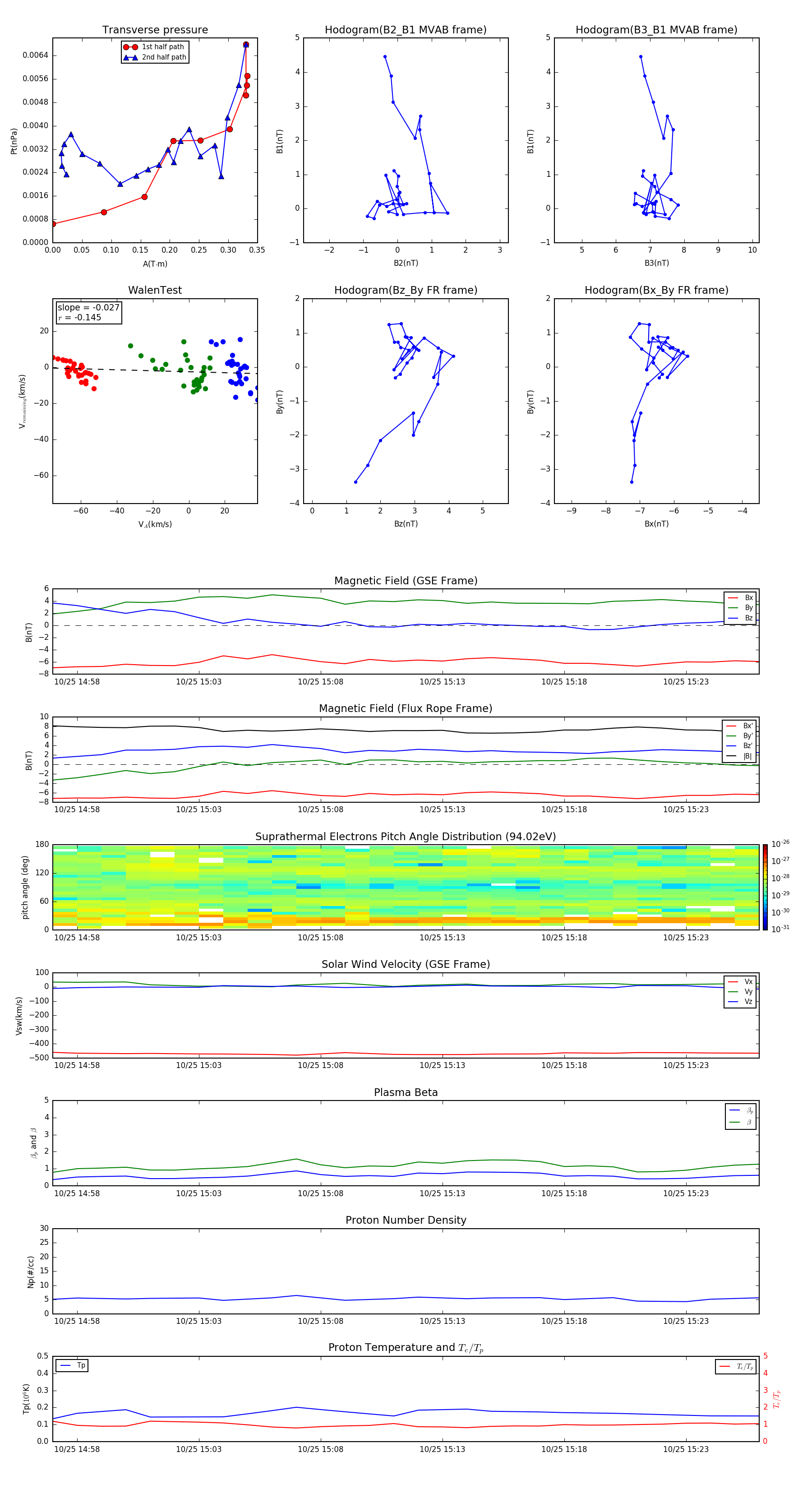The image size is (812, 1489).
Task: Click the 'Bz(nT)' axis label
Action: pos(406,524)
